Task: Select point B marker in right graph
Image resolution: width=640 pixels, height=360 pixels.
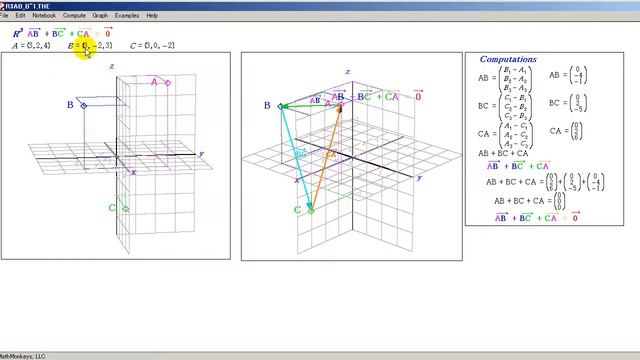Action: click(x=280, y=106)
